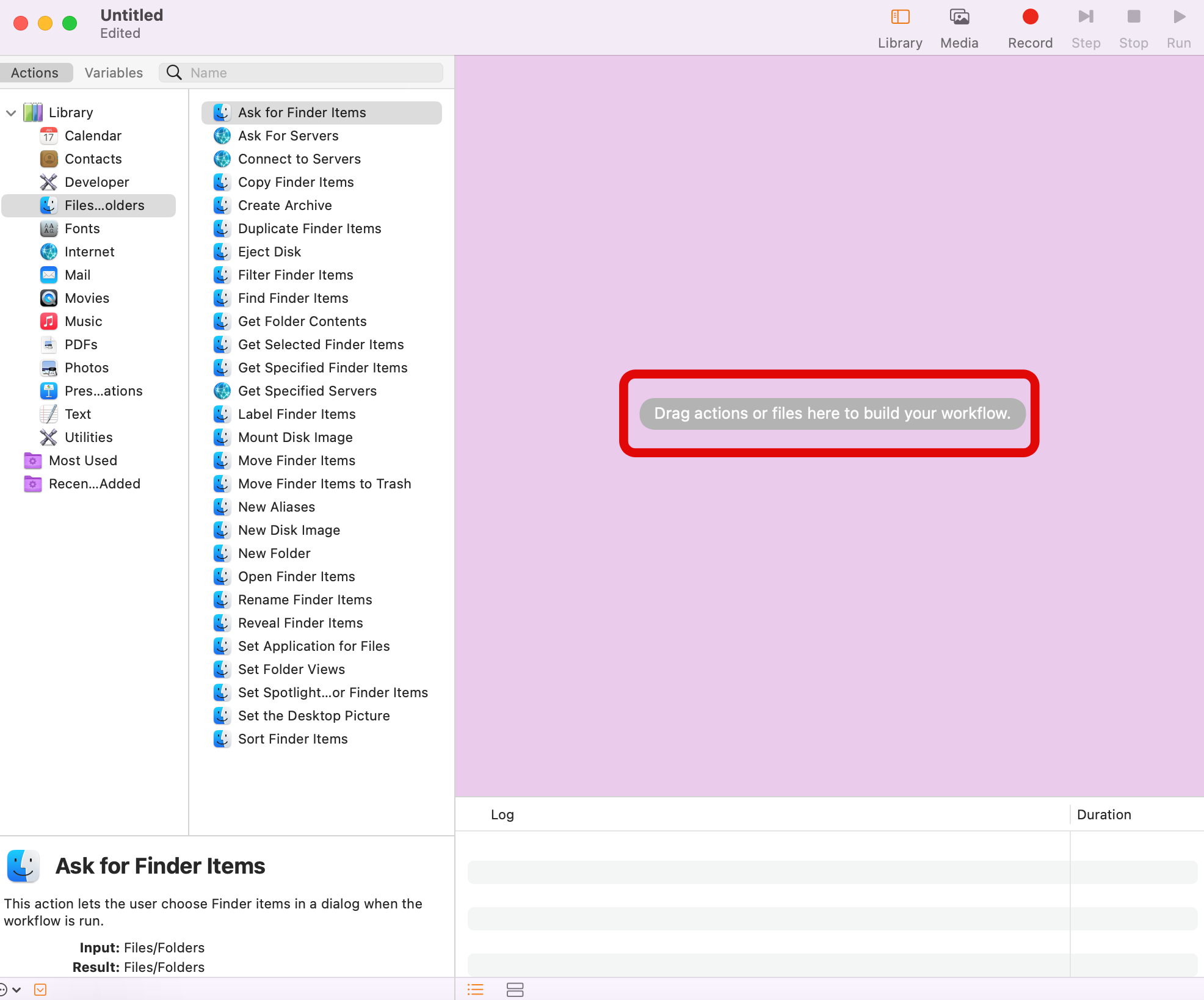
Task: Toggle the Library sidebar icon
Action: pyautogui.click(x=899, y=17)
